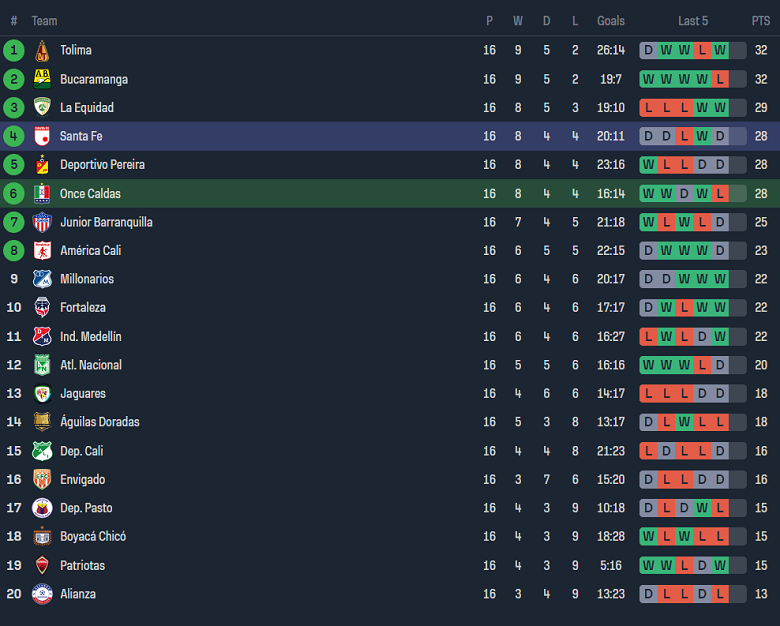Image resolution: width=780 pixels, height=626 pixels.
Task: Click the Dep. Cali team badge
Action: coord(42,451)
